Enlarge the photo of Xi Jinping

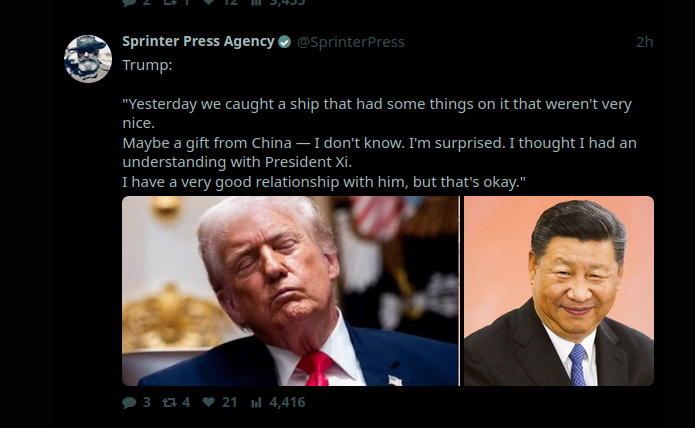coord(558,291)
